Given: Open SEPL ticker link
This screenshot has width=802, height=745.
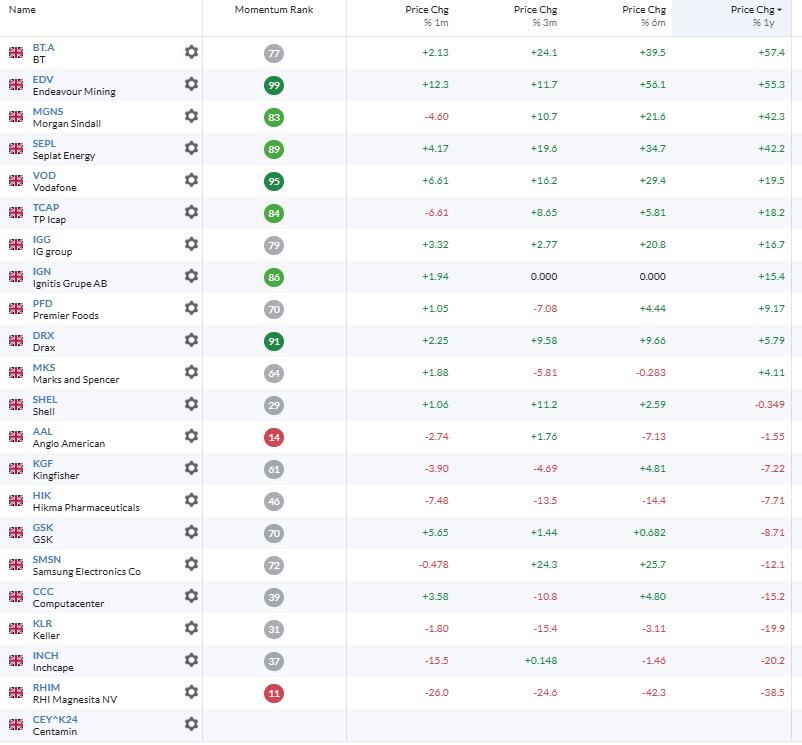Looking at the screenshot, I should coord(44,144).
